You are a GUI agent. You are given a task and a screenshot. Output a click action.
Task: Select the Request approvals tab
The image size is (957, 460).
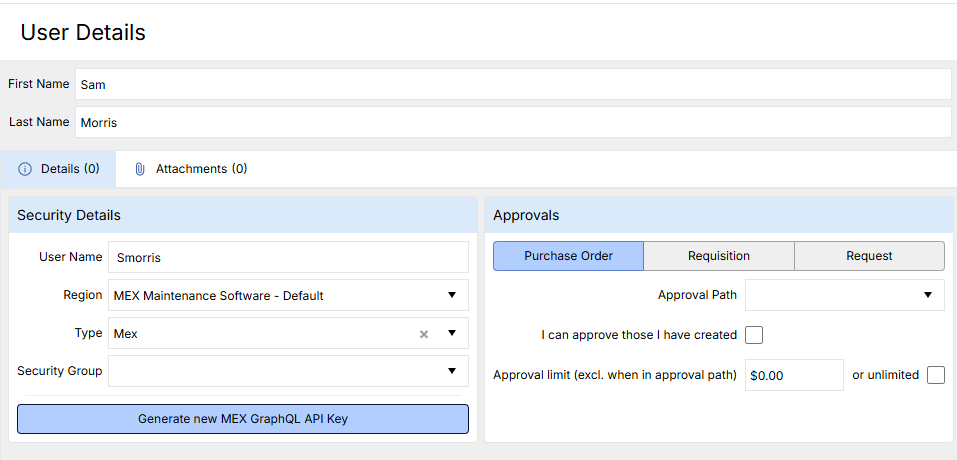point(869,256)
